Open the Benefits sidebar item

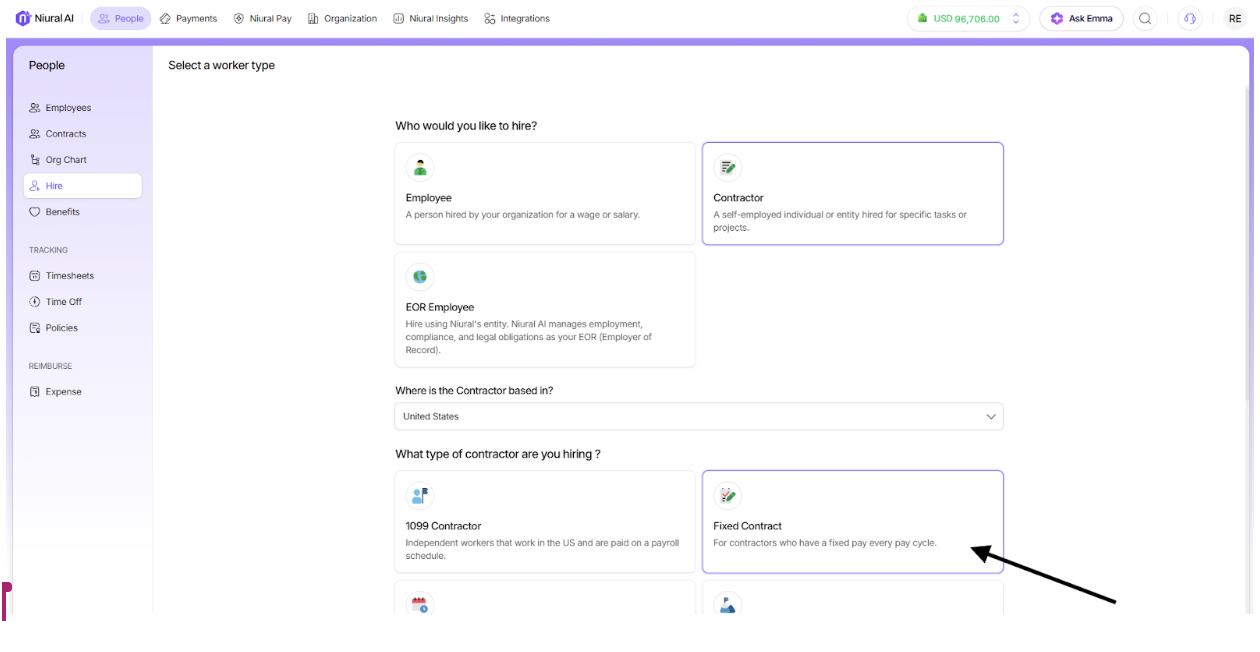pos(62,212)
